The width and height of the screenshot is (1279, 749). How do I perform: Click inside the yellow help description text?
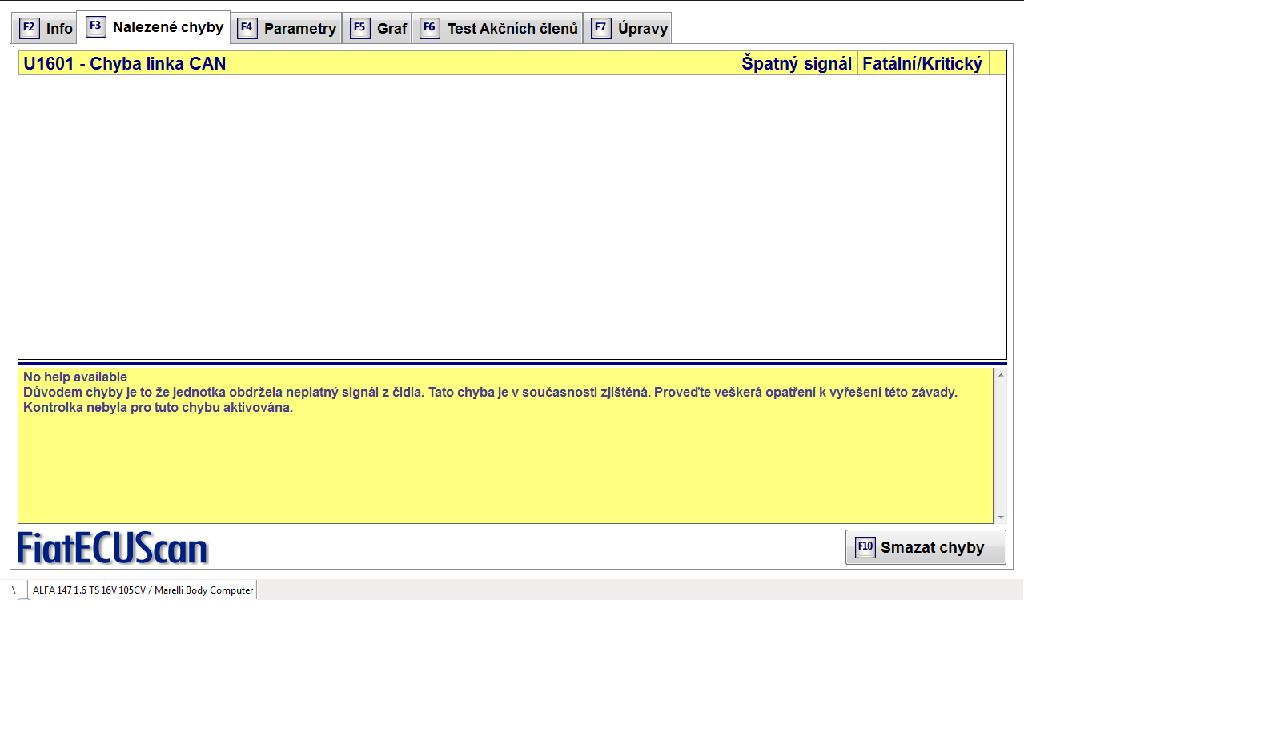pos(490,393)
